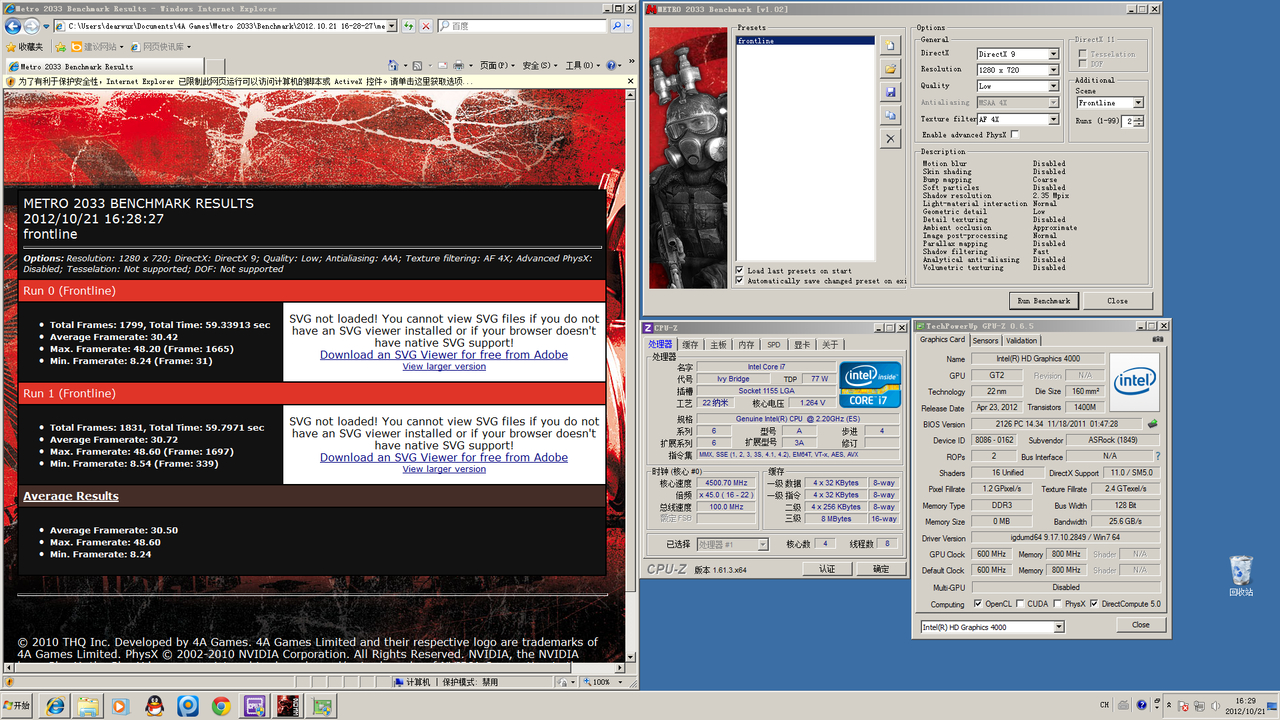Click the New preset icon in Metro 2033 Benchmark
The image size is (1280, 720).
[x=890, y=46]
